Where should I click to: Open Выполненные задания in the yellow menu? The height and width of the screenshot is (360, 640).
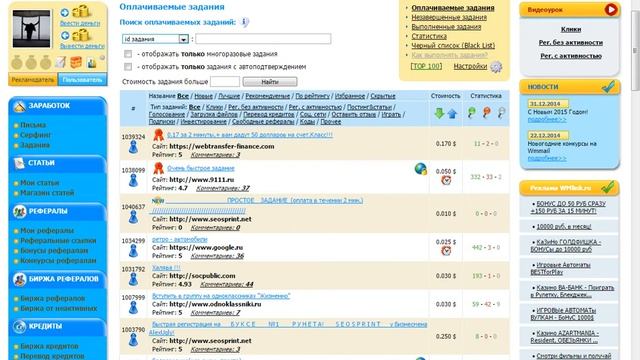tap(446, 27)
